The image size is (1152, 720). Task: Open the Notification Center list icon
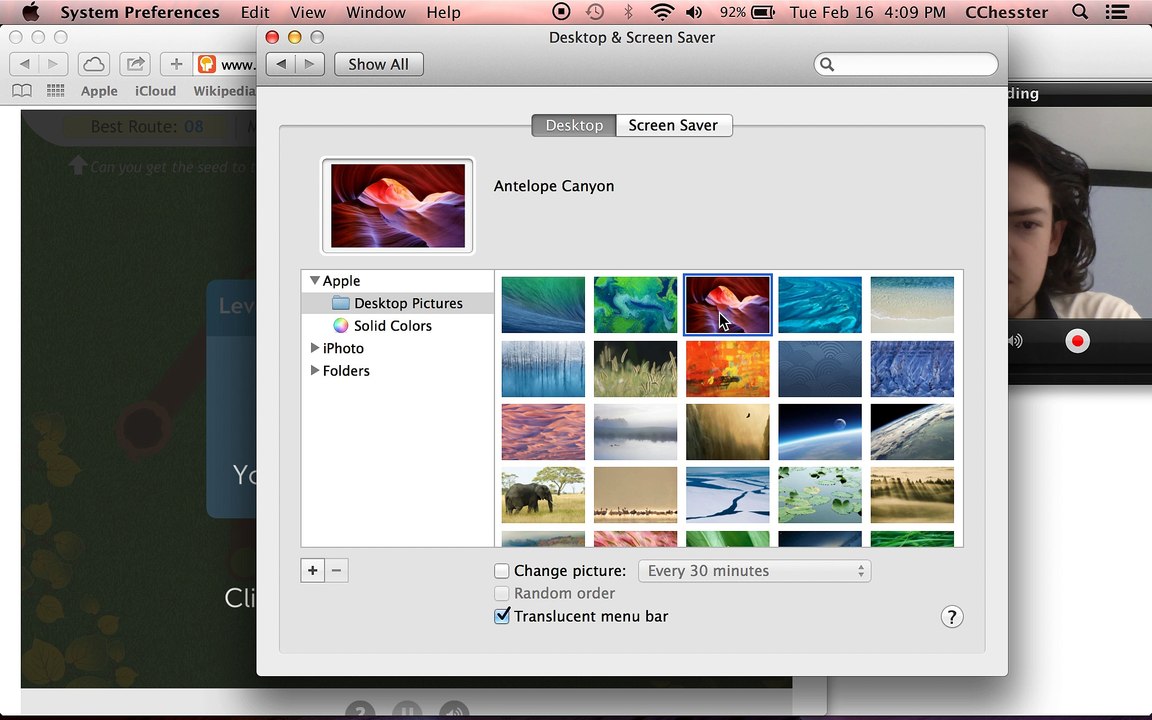pos(1117,12)
